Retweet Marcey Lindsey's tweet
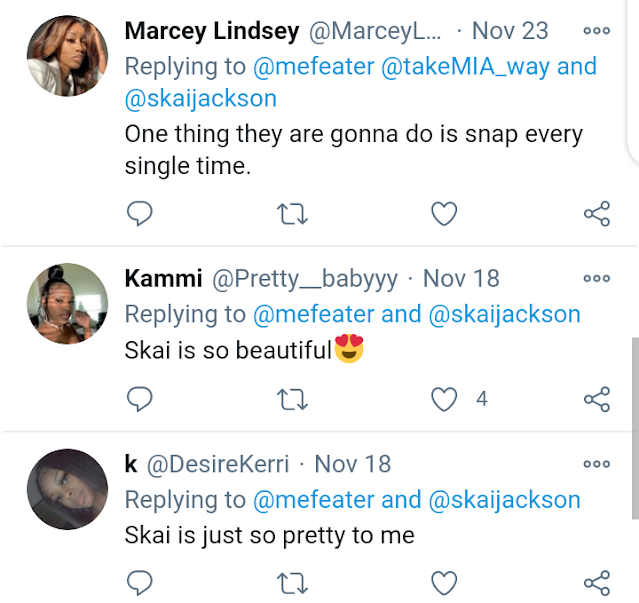Image resolution: width=639 pixels, height=603 pixels. coord(290,213)
